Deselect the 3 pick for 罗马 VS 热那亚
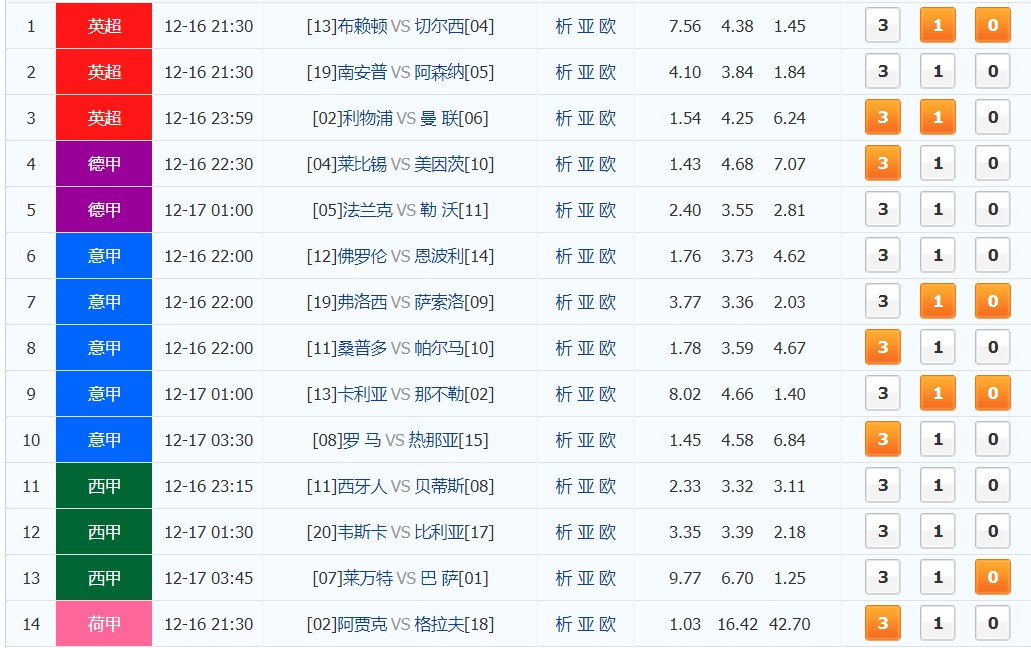The image size is (1031, 648). click(x=882, y=439)
